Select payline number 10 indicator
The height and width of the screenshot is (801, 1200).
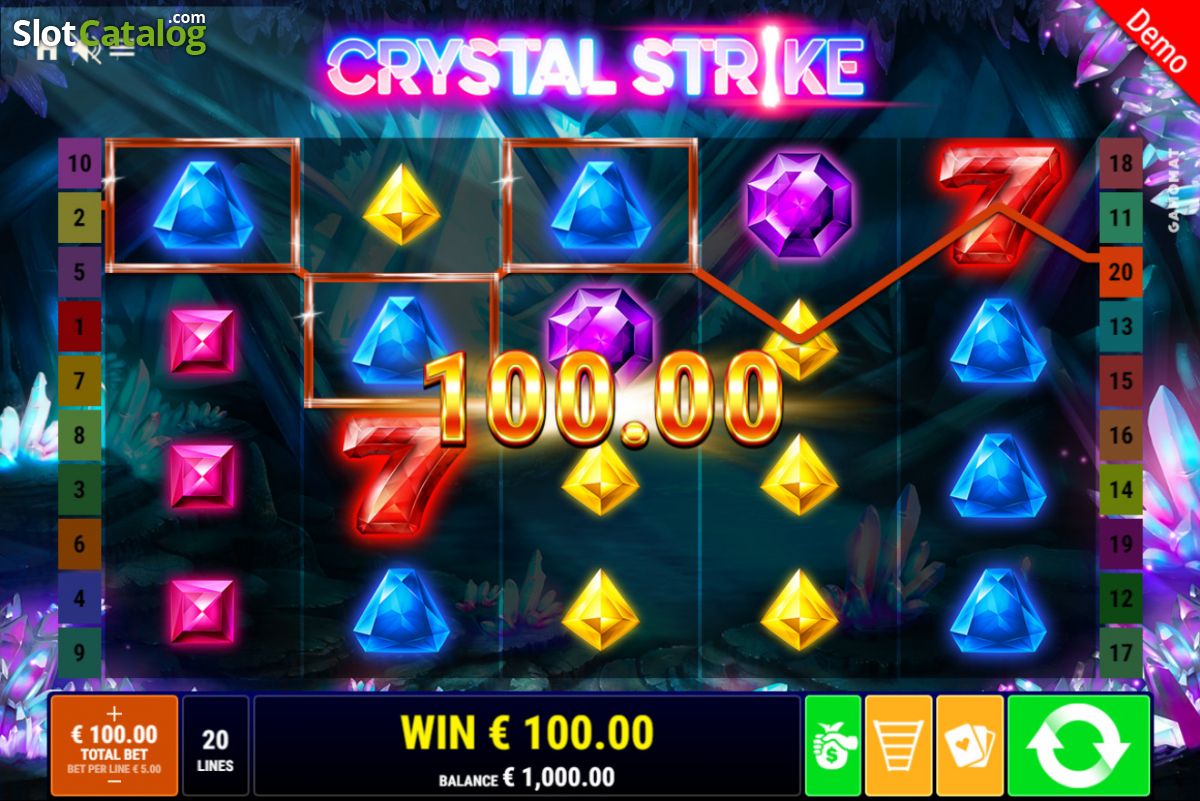coord(79,163)
